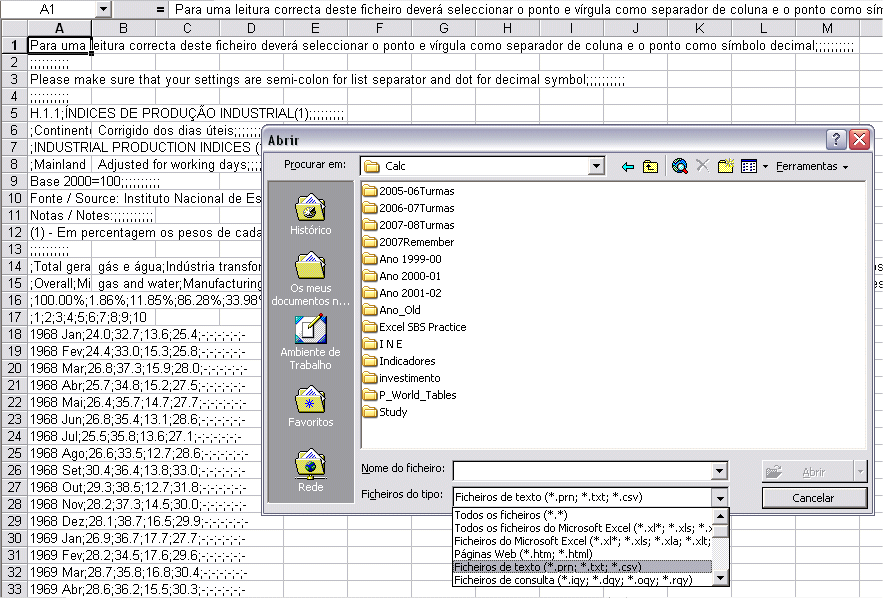Open the Views icon in the dialog toolbar

749,166
